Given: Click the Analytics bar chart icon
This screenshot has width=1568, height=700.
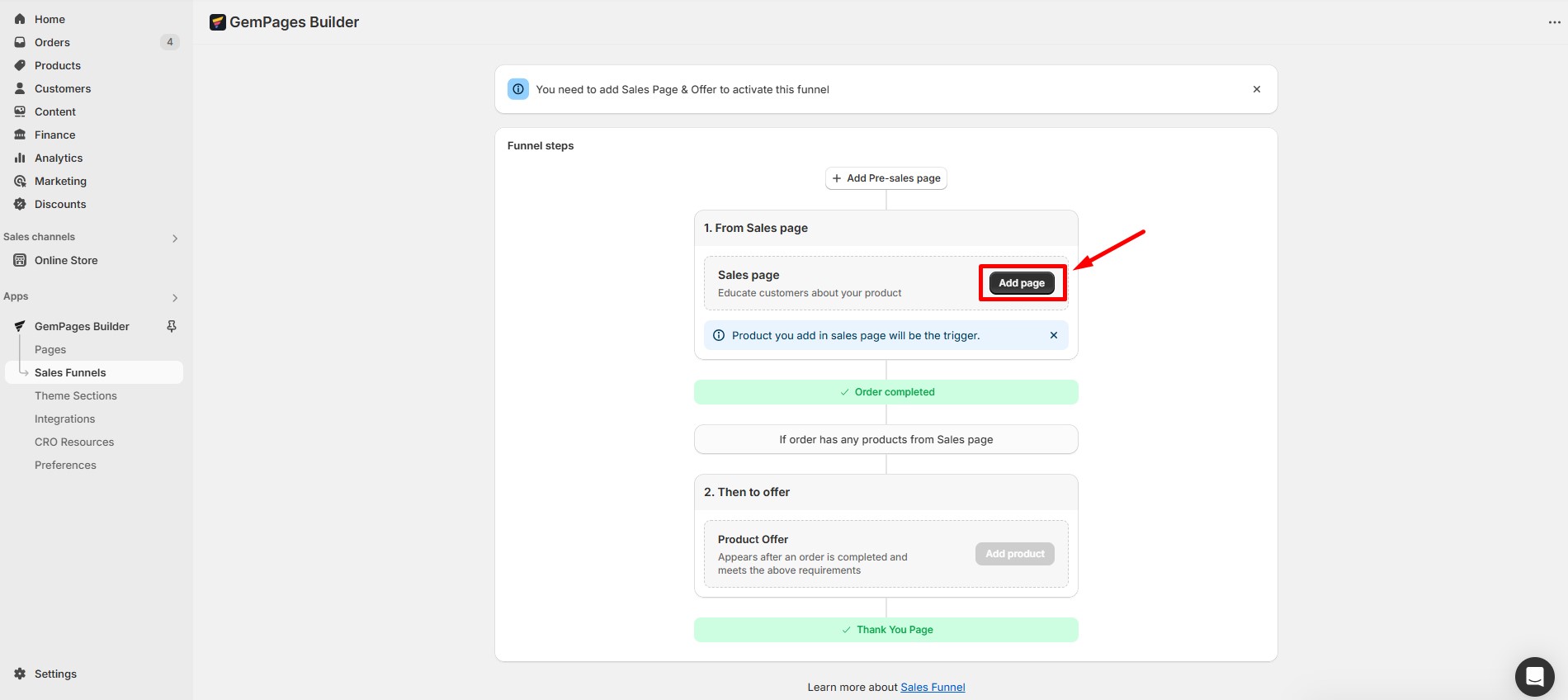Looking at the screenshot, I should click(x=20, y=158).
